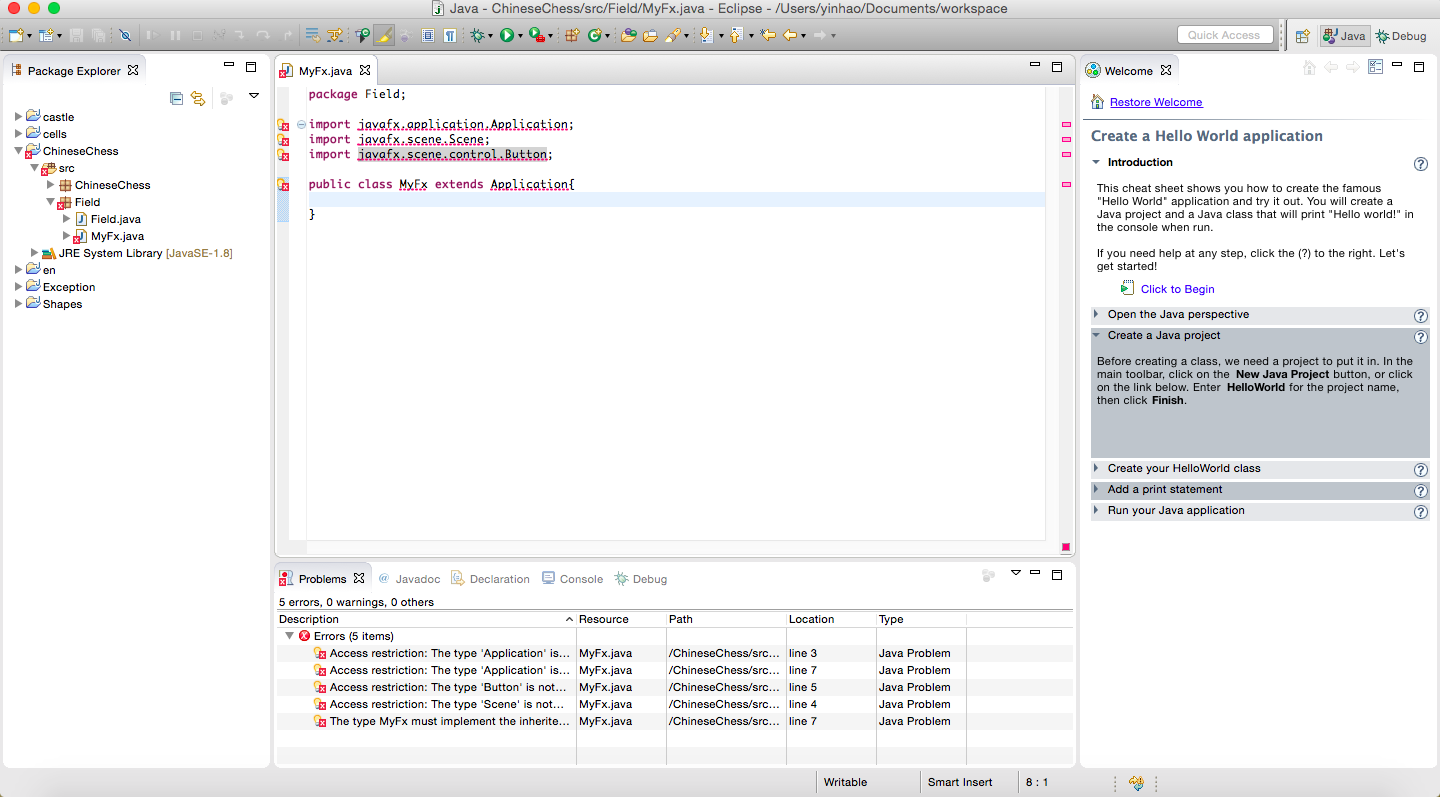Toggle Block Selection mode icon

point(428,35)
